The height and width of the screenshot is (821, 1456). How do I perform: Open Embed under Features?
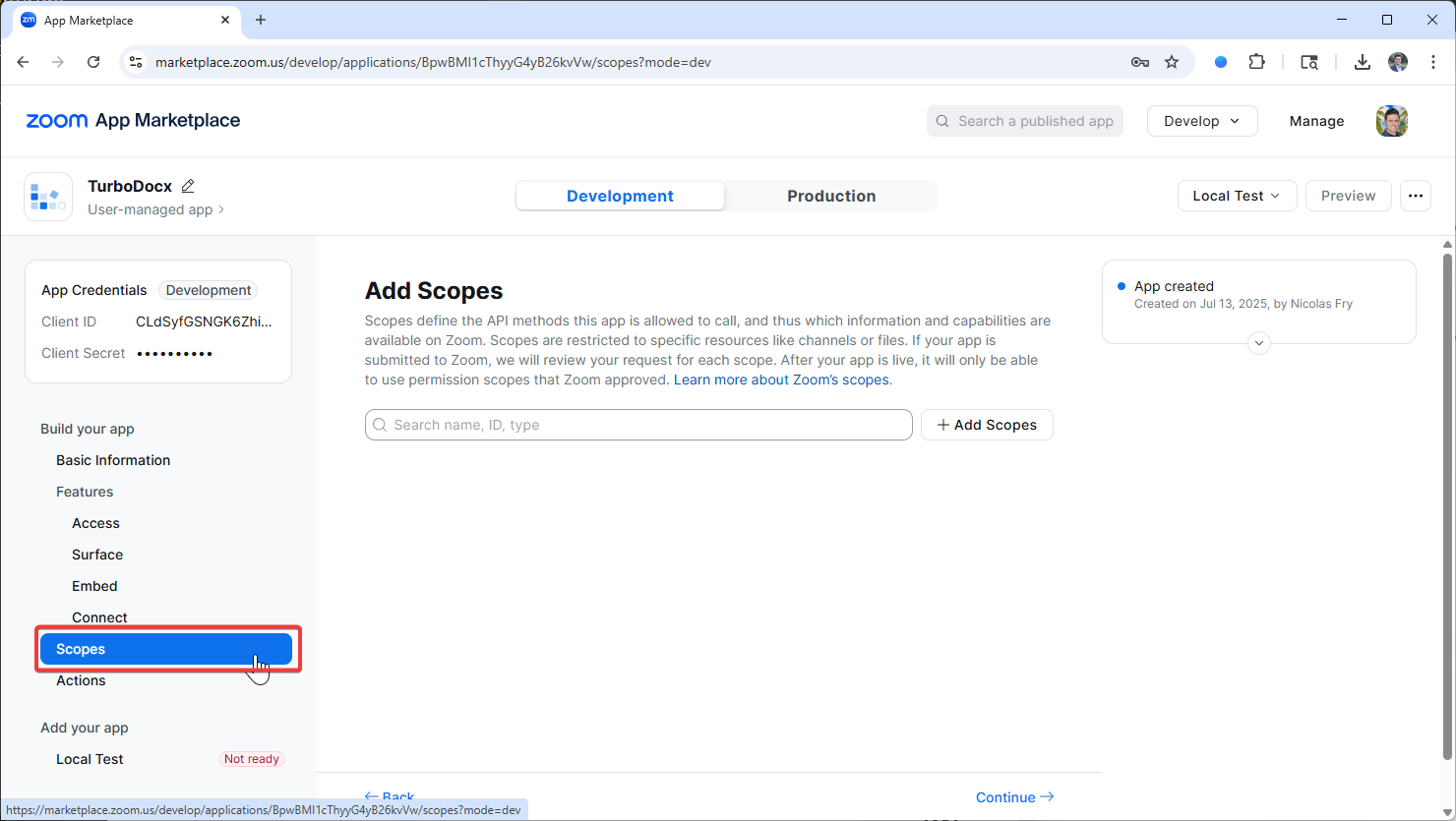[94, 586]
